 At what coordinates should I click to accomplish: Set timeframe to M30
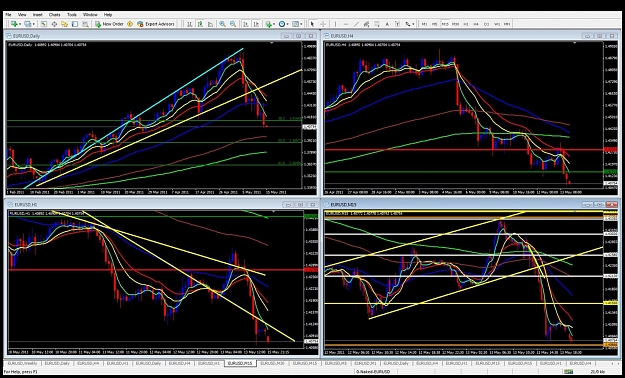[455, 24]
